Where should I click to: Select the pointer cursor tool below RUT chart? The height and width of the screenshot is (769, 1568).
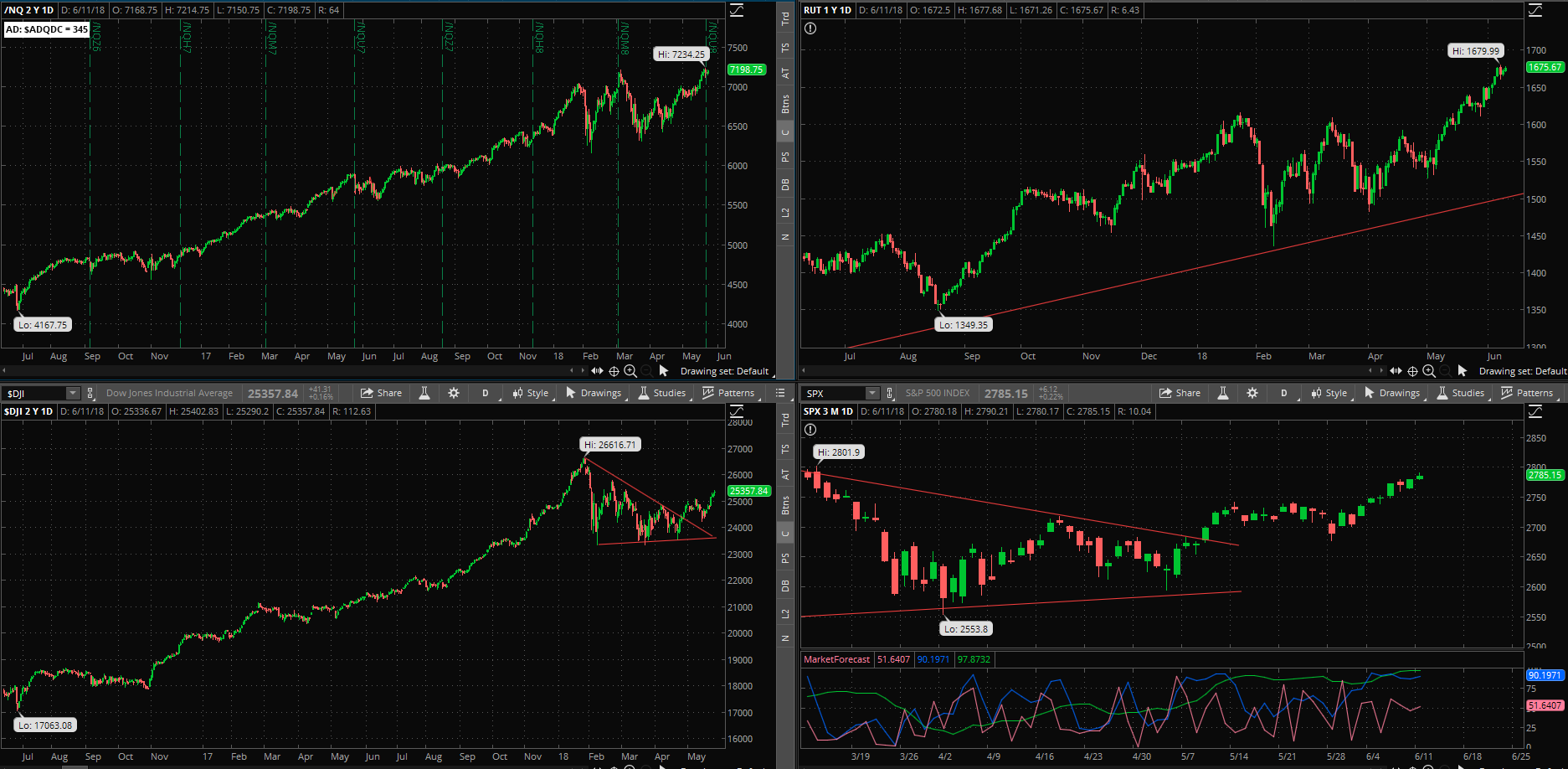coord(1463,371)
